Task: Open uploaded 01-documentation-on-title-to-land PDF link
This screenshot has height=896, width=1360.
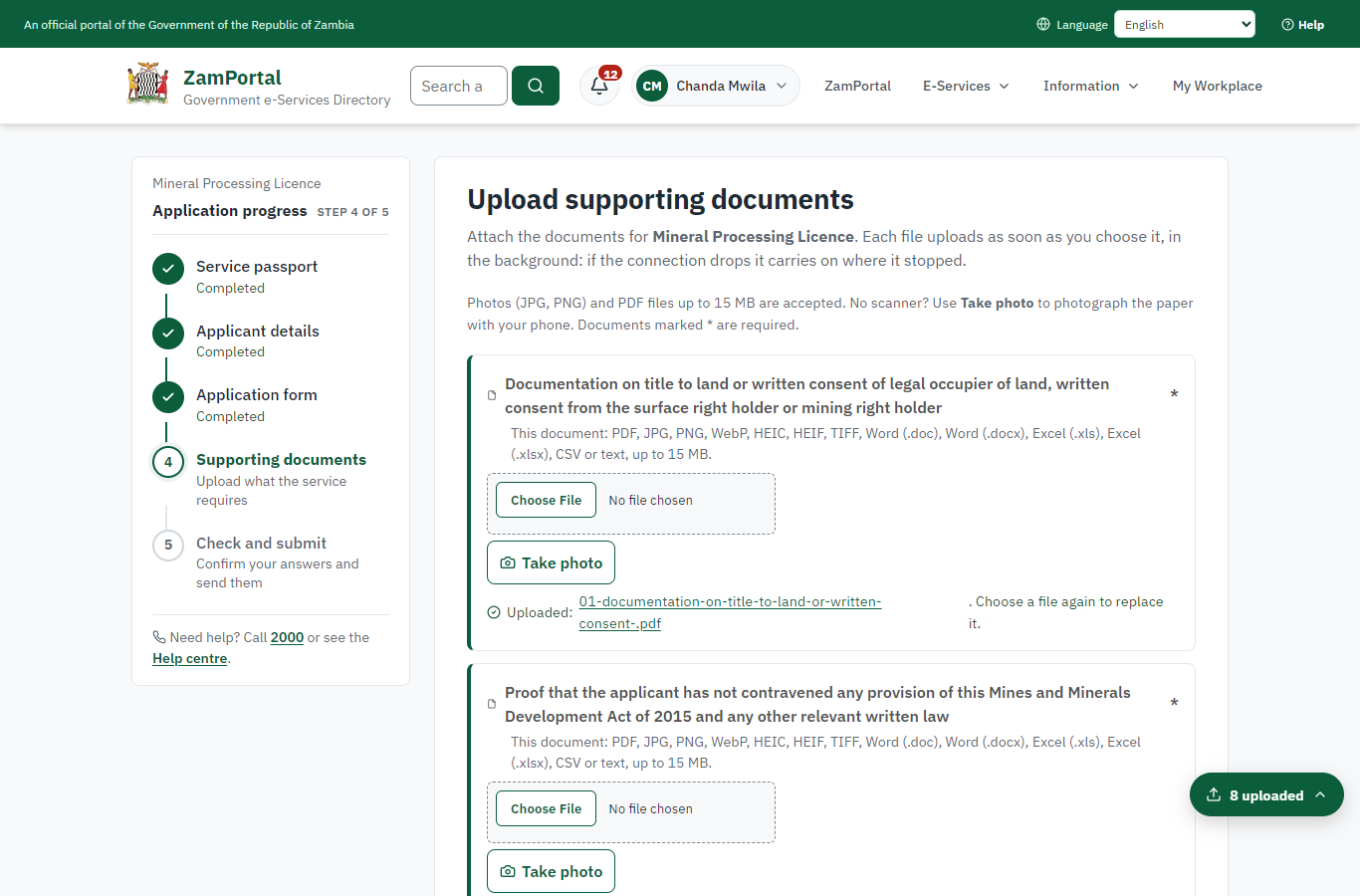Action: tap(730, 612)
